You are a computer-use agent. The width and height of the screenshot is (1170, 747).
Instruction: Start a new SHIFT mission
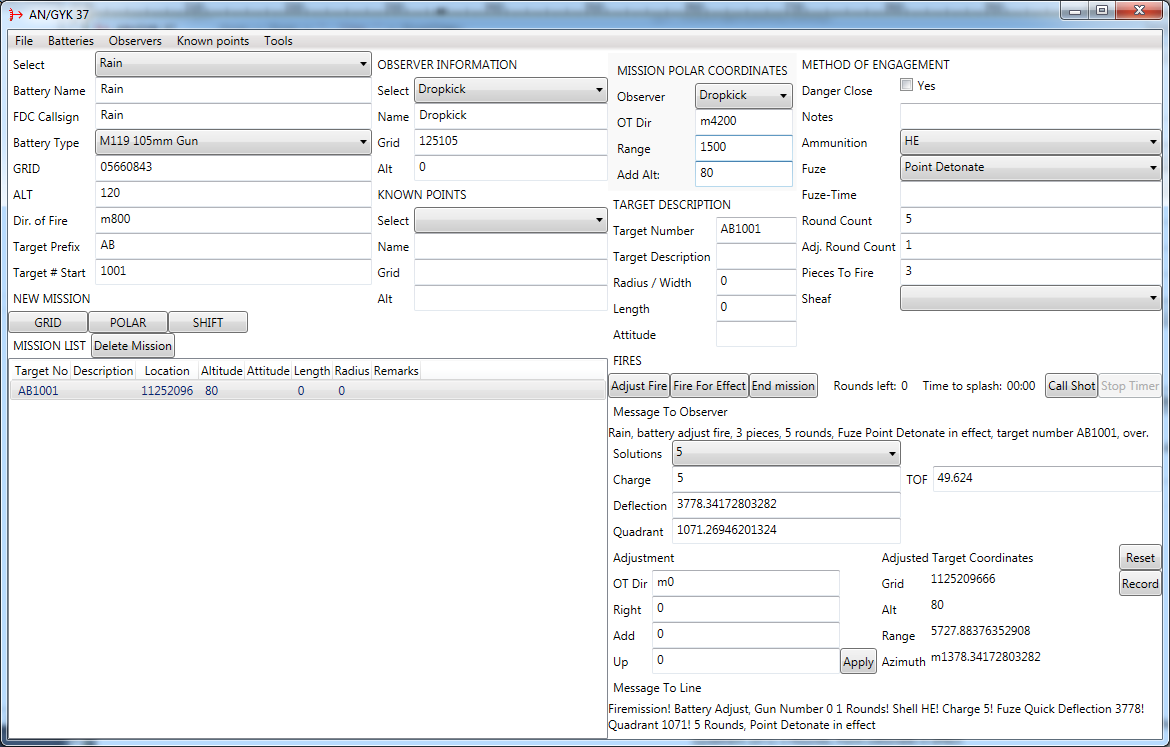[x=207, y=322]
